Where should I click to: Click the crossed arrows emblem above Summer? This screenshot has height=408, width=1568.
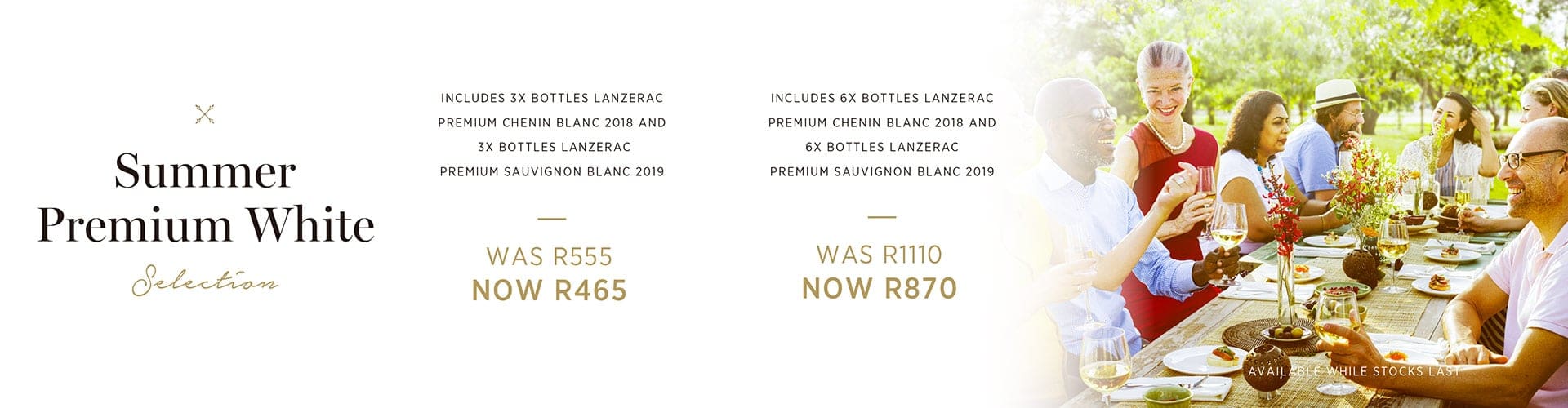[x=205, y=115]
